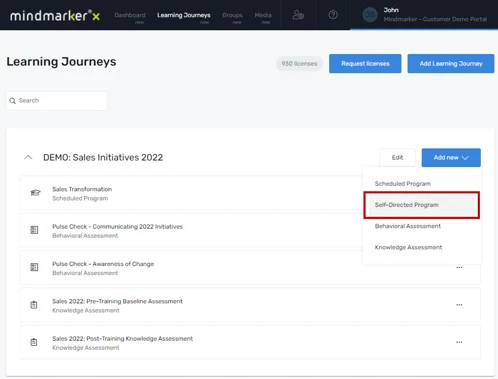Click the icon beside Pulse Check - Communicating 2022 Initiatives
This screenshot has height=379, width=498.
pyautogui.click(x=34, y=230)
